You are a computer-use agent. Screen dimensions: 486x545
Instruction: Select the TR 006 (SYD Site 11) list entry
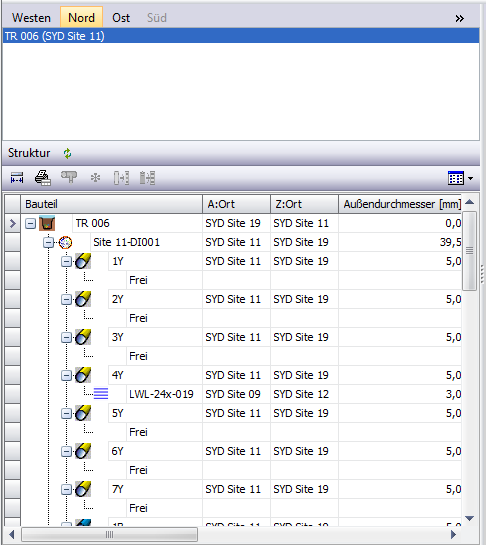[x=241, y=36]
